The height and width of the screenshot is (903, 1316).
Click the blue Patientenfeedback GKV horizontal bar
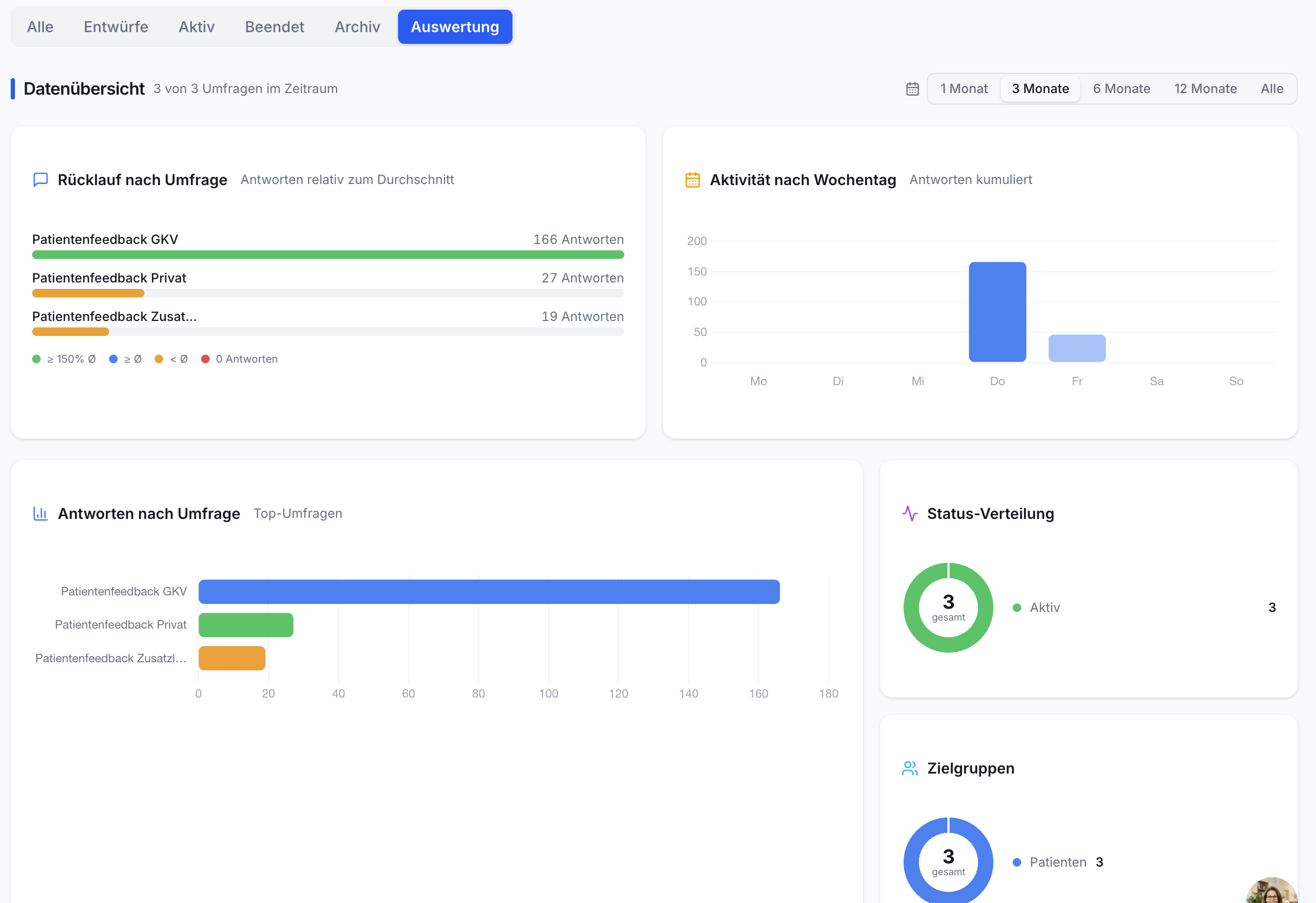[489, 592]
